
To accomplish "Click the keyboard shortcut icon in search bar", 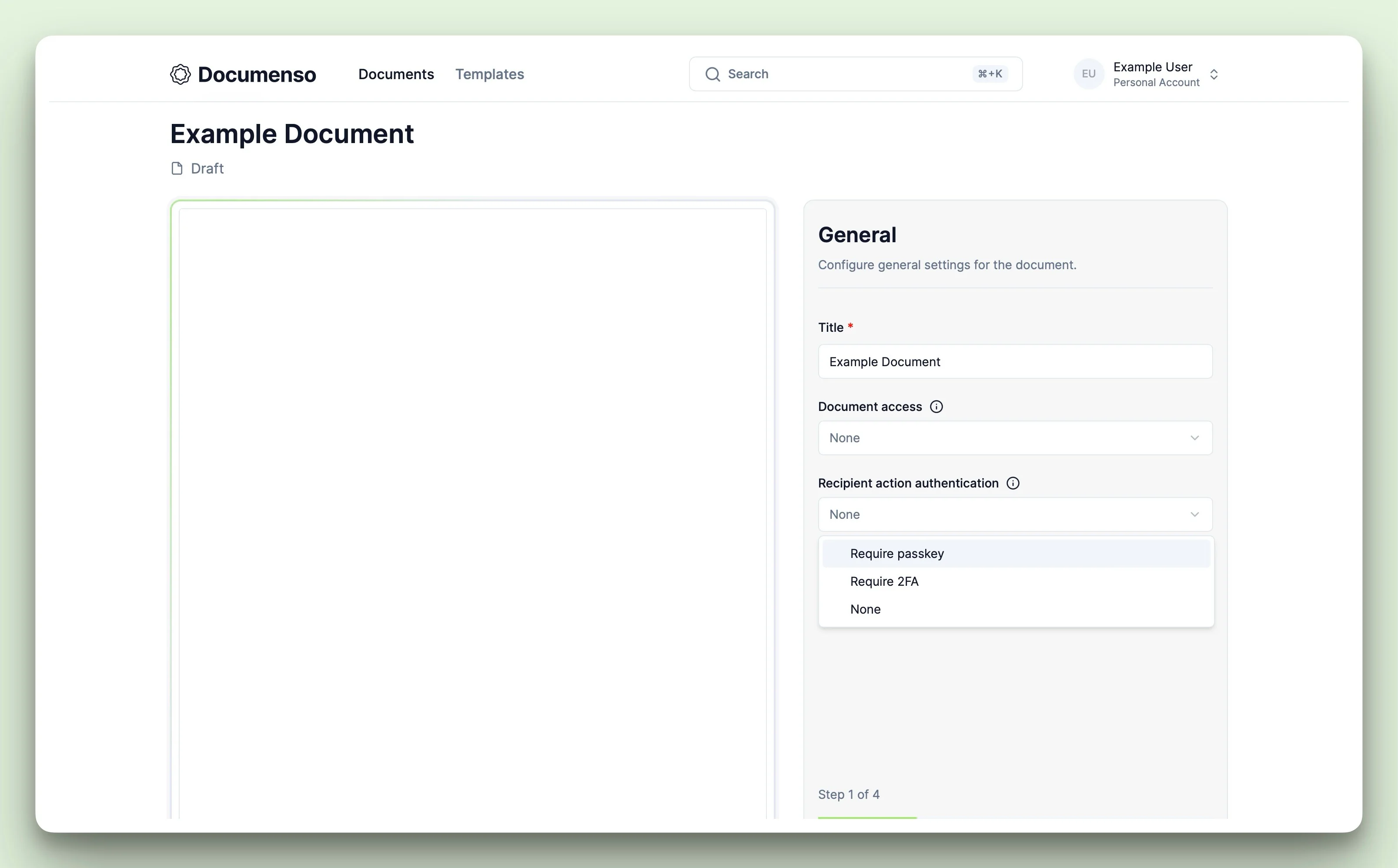I will 990,73.
